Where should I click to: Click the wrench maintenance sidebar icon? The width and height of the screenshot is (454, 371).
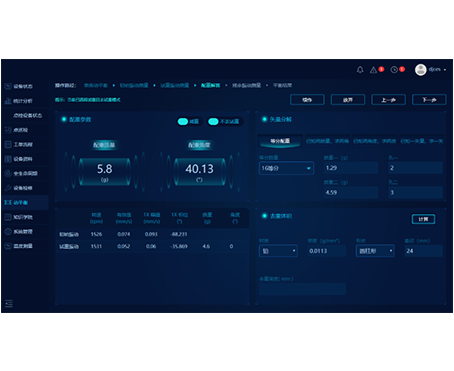click(8, 188)
